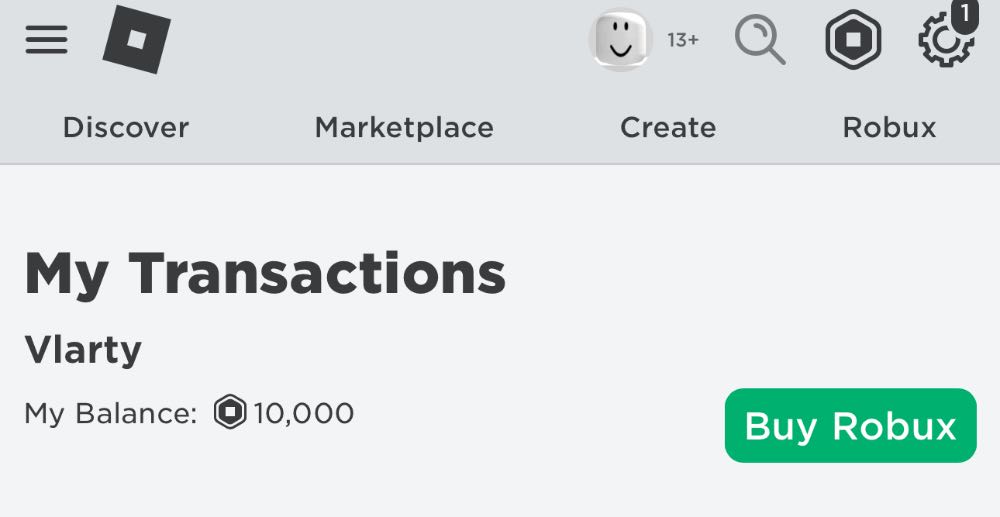Click the notification badge on settings gear
1000x517 pixels.
click(x=963, y=14)
